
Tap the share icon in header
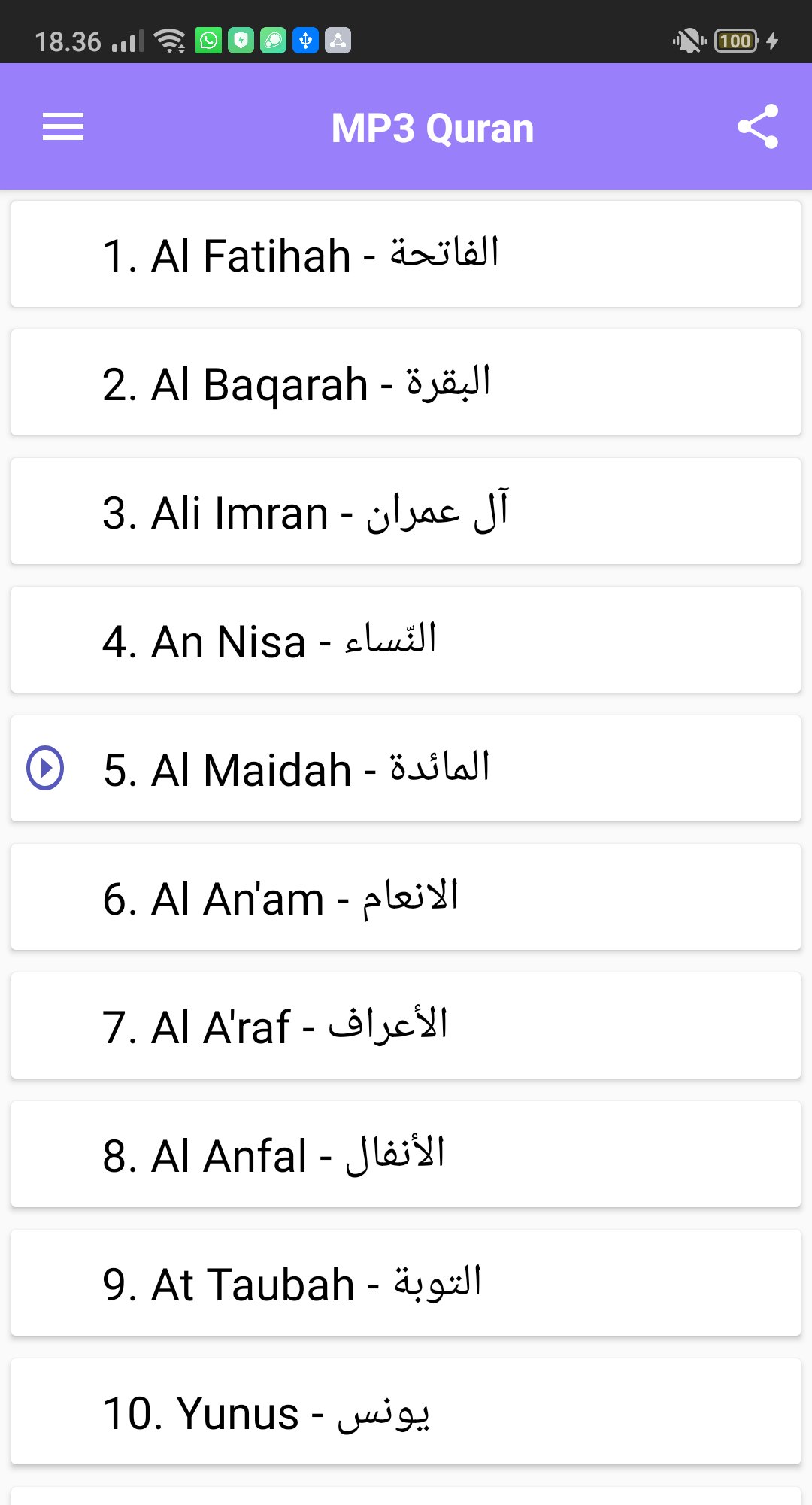[x=758, y=126]
